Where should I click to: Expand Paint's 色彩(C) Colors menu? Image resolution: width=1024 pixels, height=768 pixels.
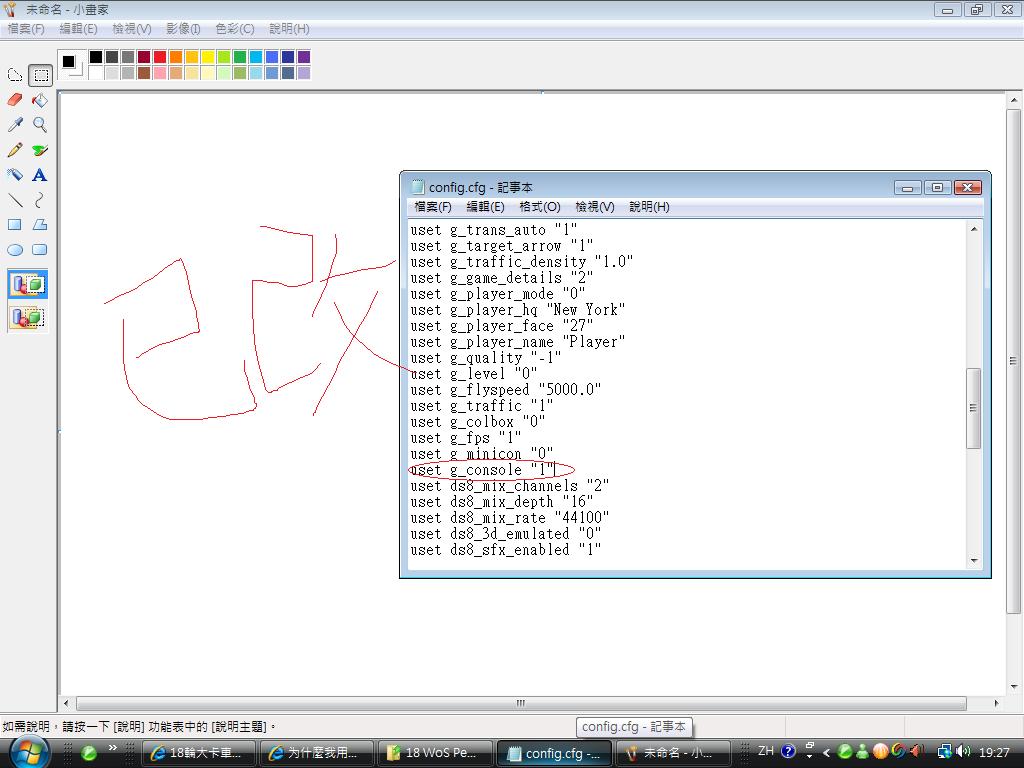point(235,29)
